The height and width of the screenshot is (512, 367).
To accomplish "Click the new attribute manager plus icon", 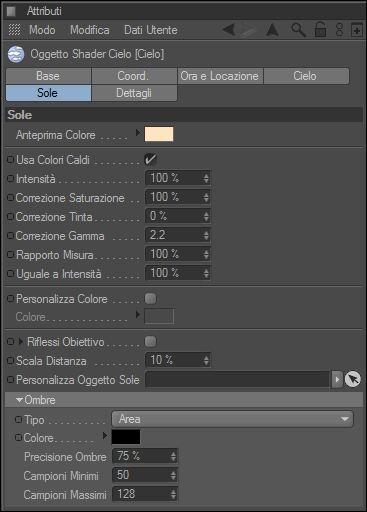I will 357,30.
